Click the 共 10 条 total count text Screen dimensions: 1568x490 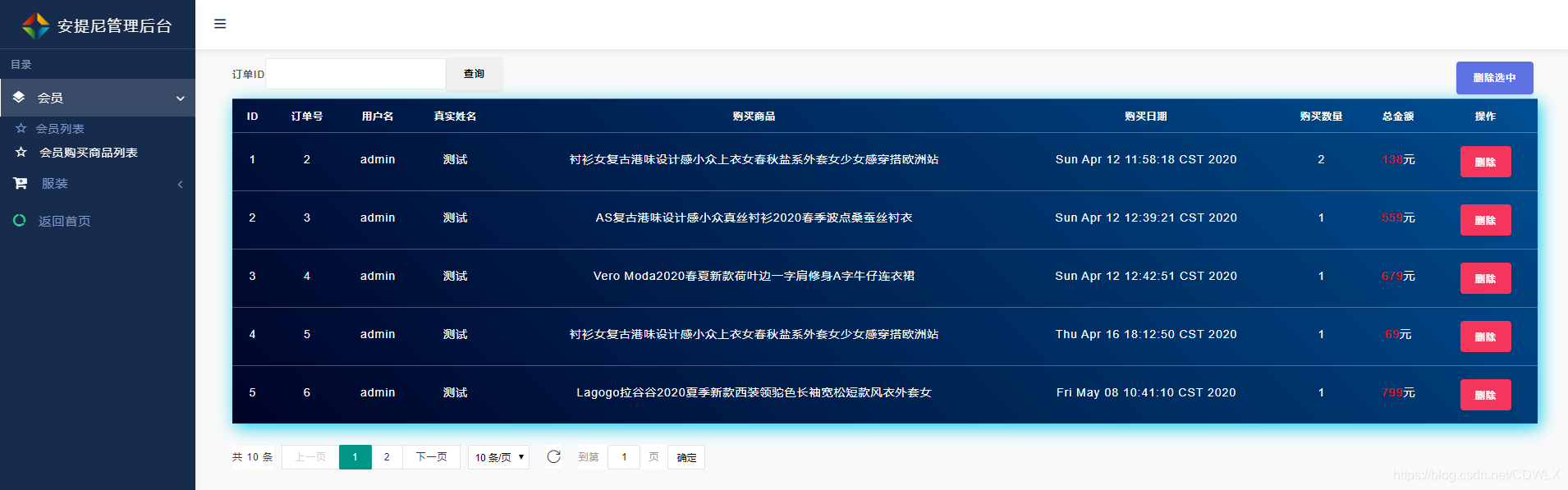[252, 457]
